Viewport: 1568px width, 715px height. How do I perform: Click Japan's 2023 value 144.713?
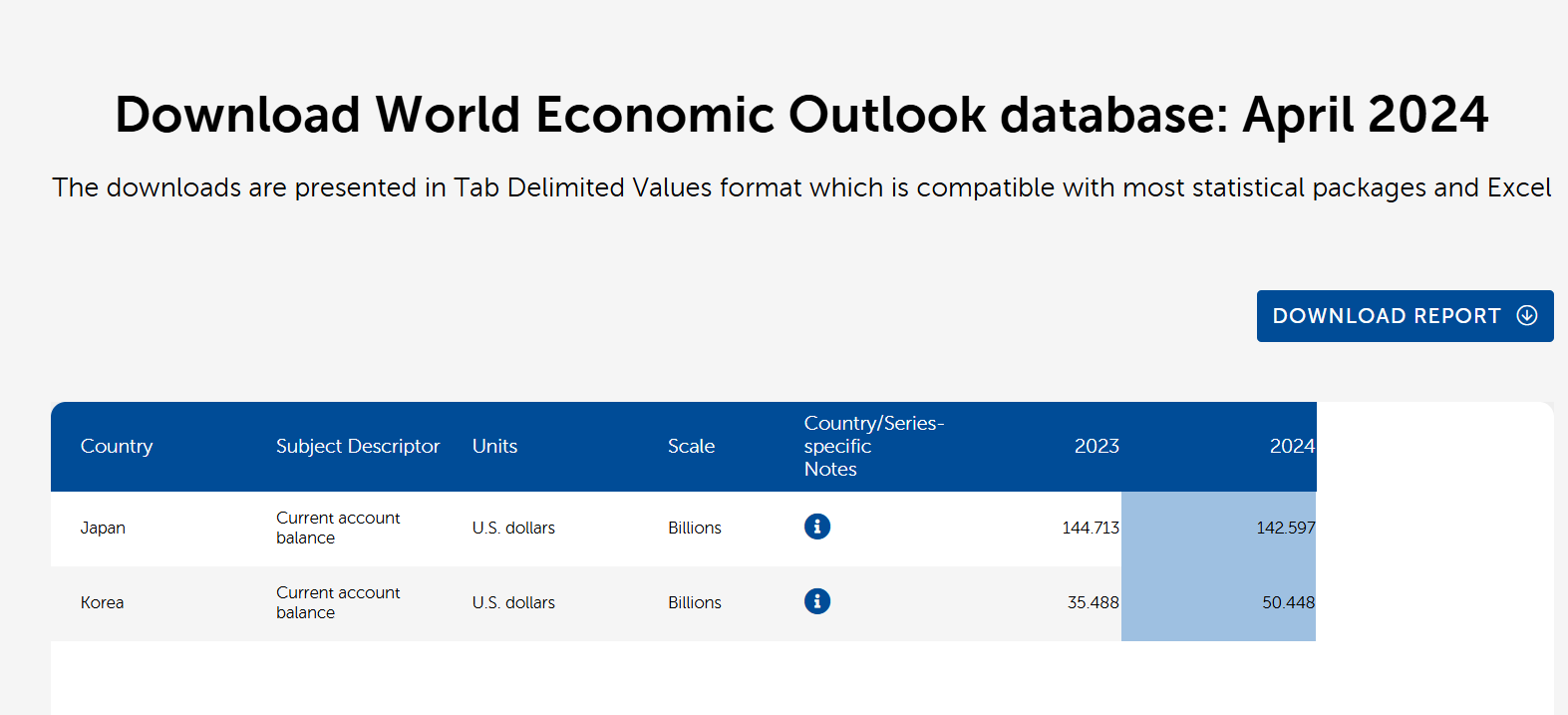[x=1090, y=529]
